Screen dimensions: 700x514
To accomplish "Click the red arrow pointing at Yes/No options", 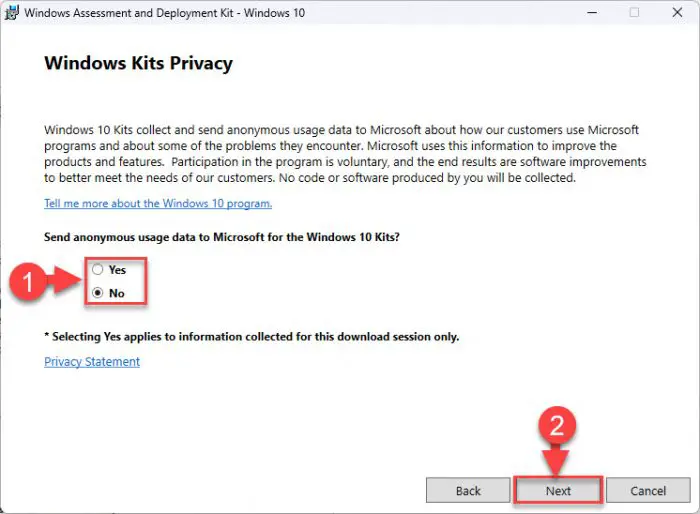I will point(67,280).
